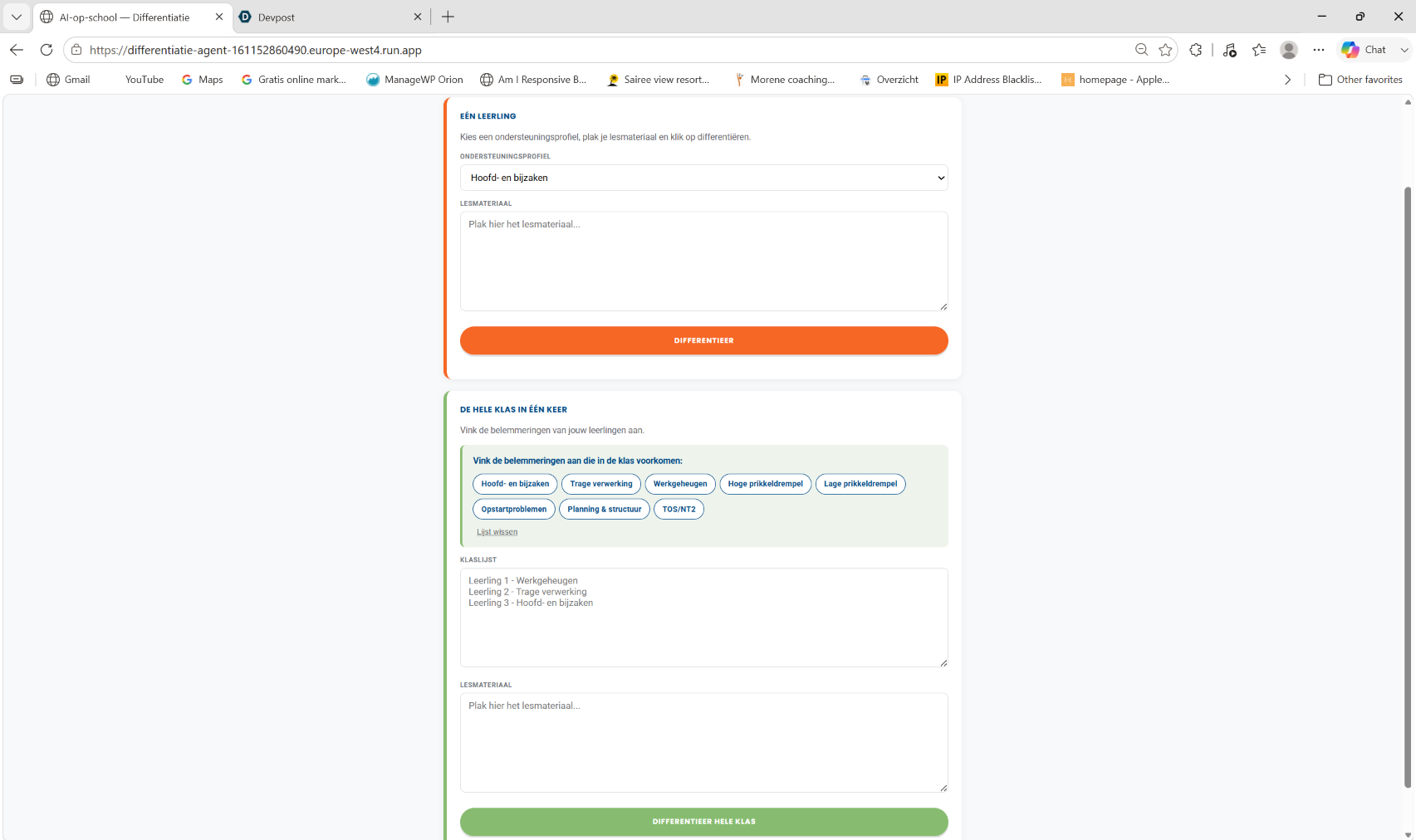Click the page vertical scrollbar
1416x840 pixels.
click(1408, 486)
